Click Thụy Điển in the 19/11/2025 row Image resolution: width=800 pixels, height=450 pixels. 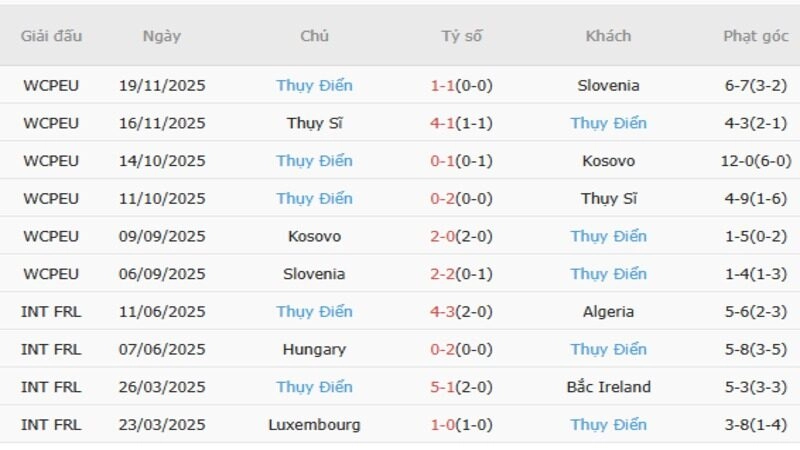click(x=314, y=86)
